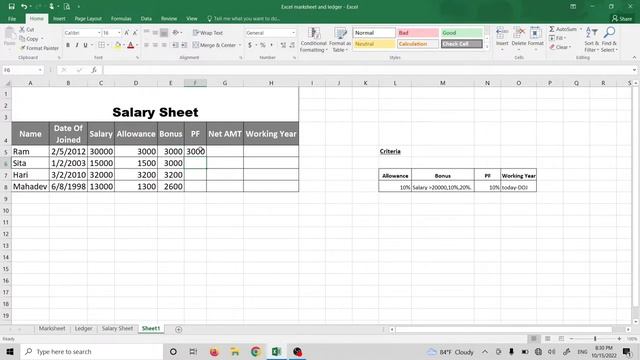
Task: Switch to the Review ribbon tab
Action: tap(169, 19)
